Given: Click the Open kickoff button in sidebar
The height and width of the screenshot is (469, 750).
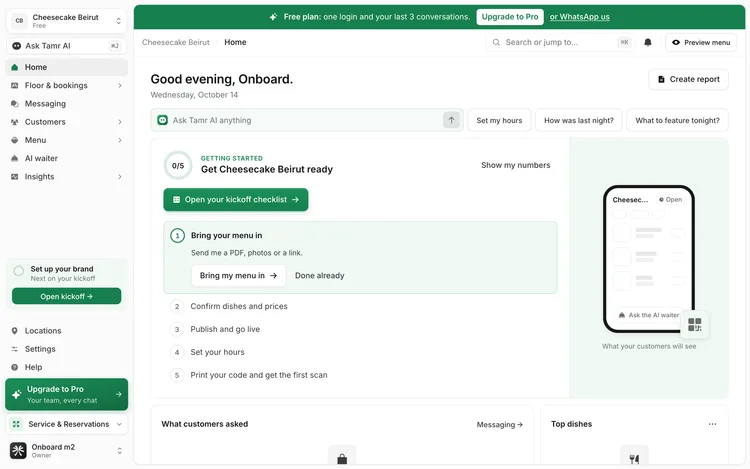Looking at the screenshot, I should pos(66,296).
